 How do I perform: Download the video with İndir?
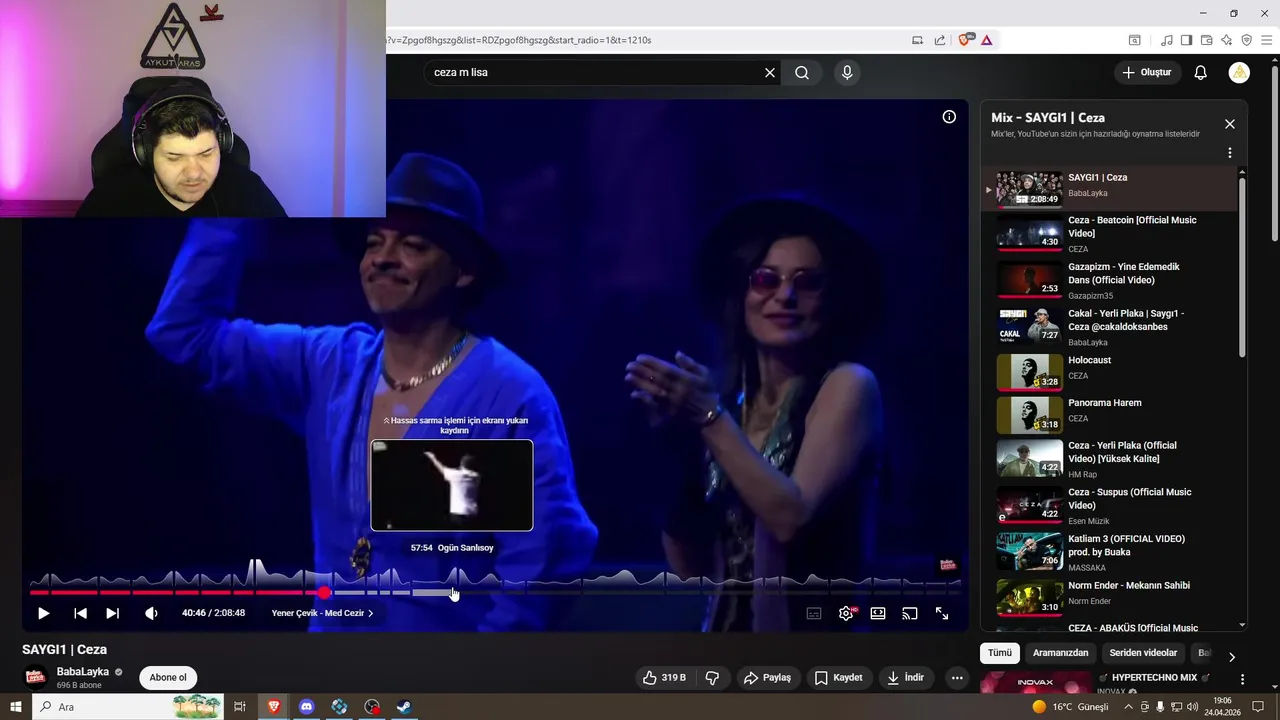[905, 677]
